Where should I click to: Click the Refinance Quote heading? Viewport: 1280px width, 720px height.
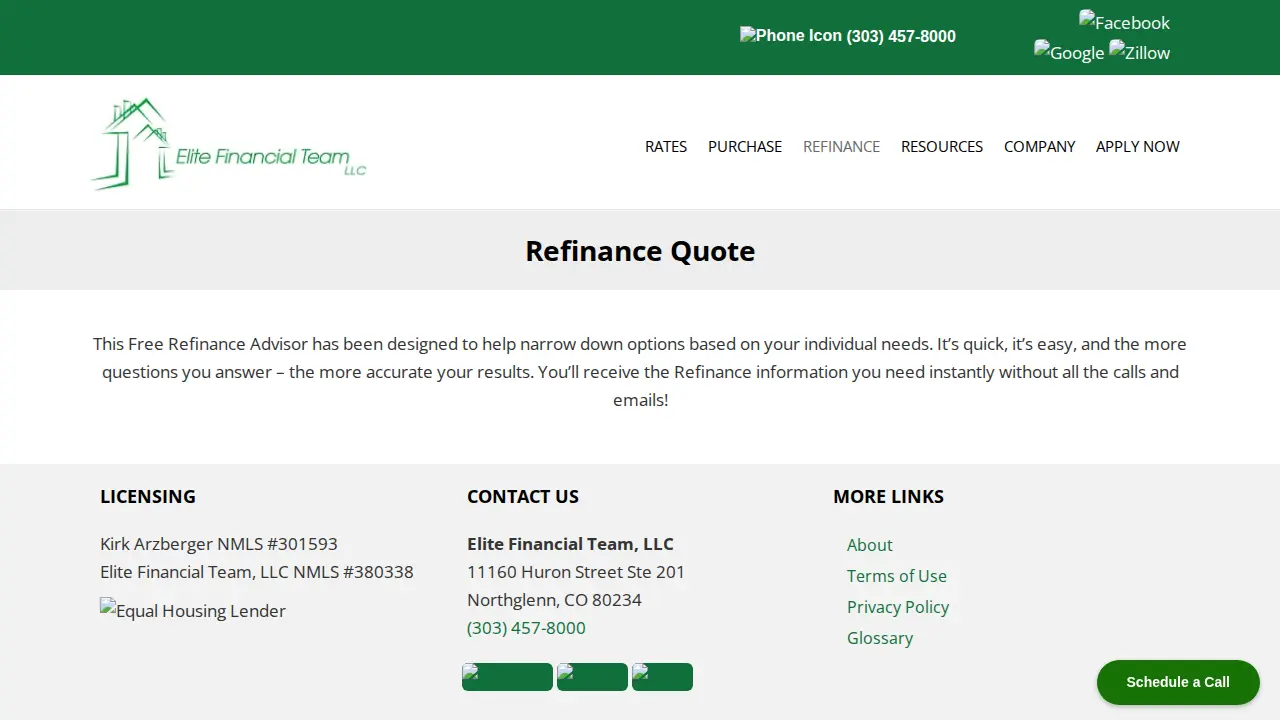point(640,250)
